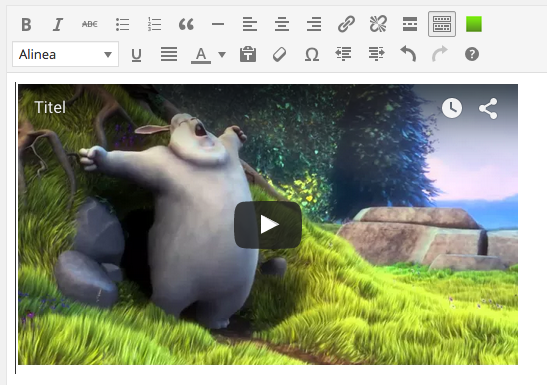Apply strikethrough formatting
547x385 pixels.
(90, 24)
